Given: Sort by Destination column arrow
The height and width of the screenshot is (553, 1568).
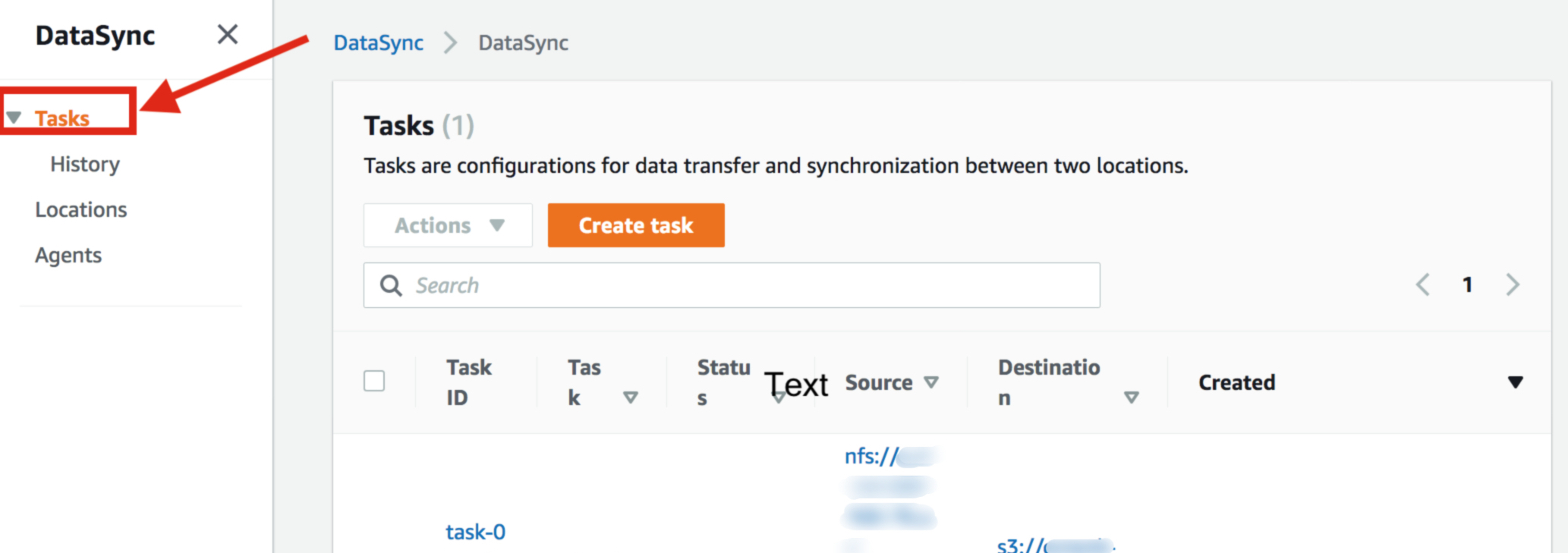Looking at the screenshot, I should tap(1132, 397).
